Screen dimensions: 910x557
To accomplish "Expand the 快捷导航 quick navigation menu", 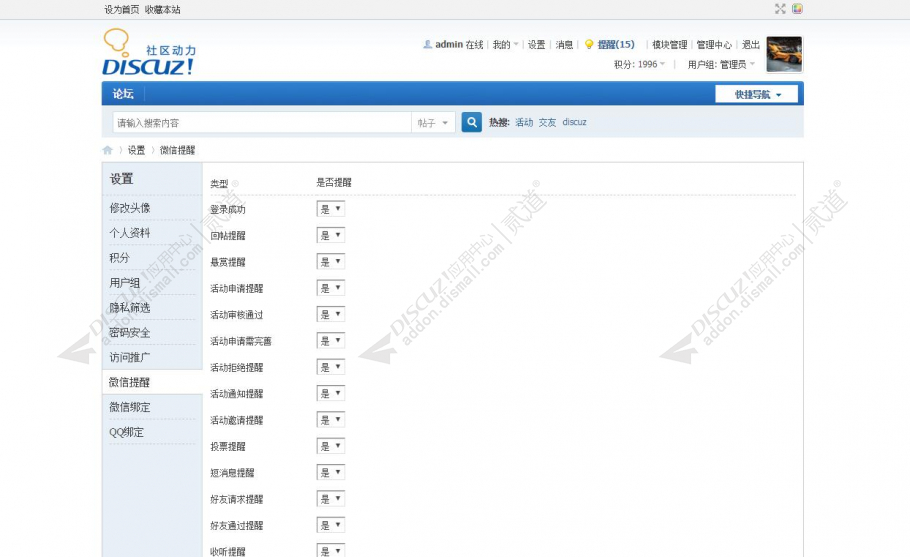I will 757,94.
